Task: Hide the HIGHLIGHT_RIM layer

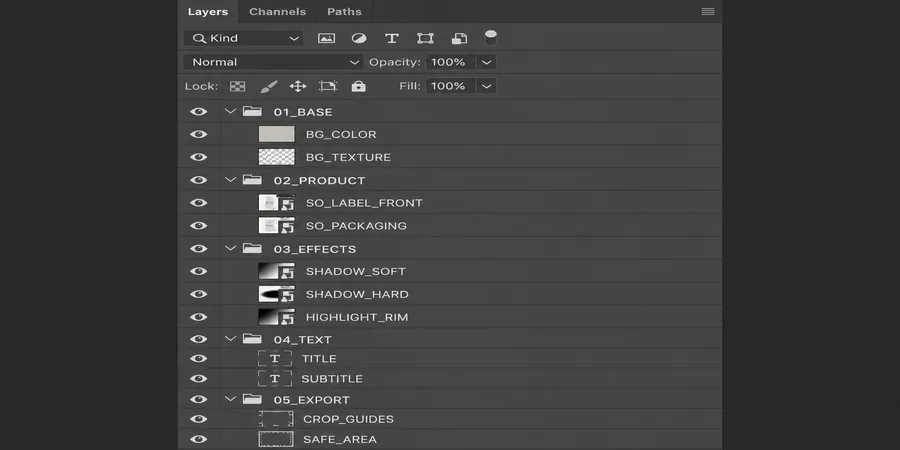Action: (199, 317)
